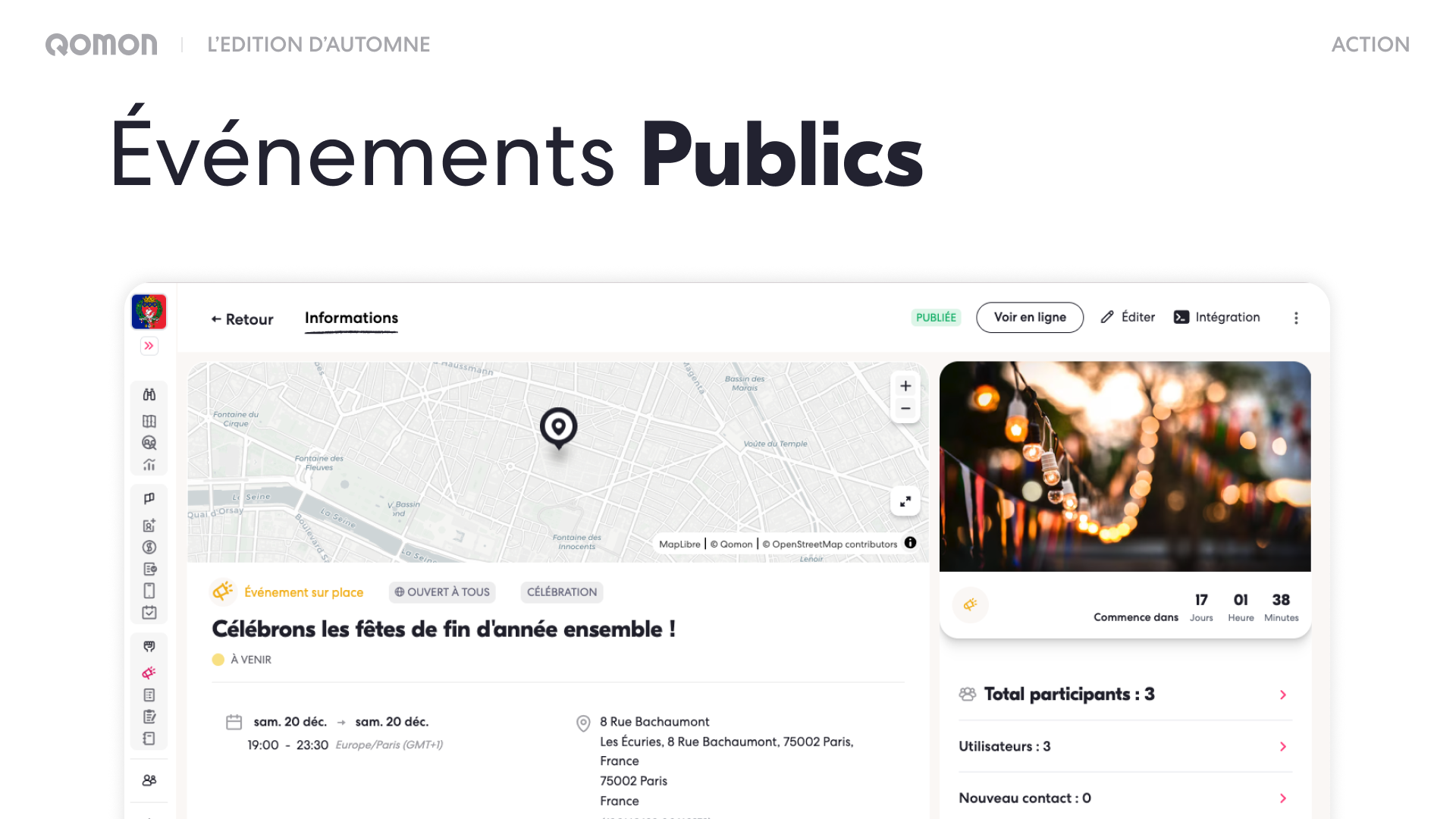Click Voir en ligne button
The height and width of the screenshot is (819, 1456).
[1029, 318]
